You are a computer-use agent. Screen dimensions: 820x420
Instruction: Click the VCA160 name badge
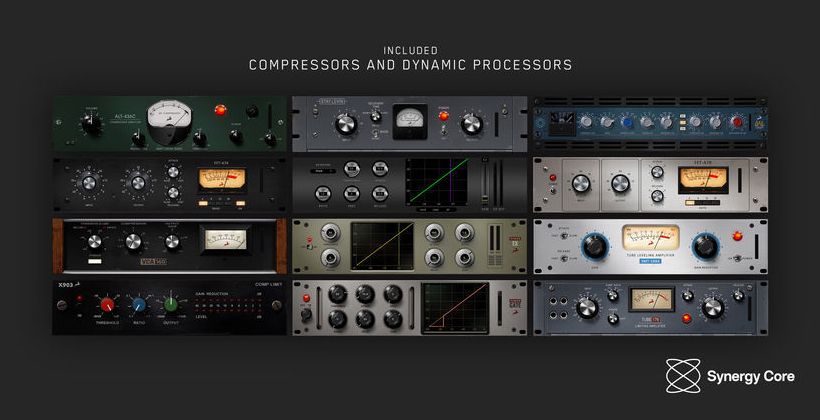coord(153,262)
